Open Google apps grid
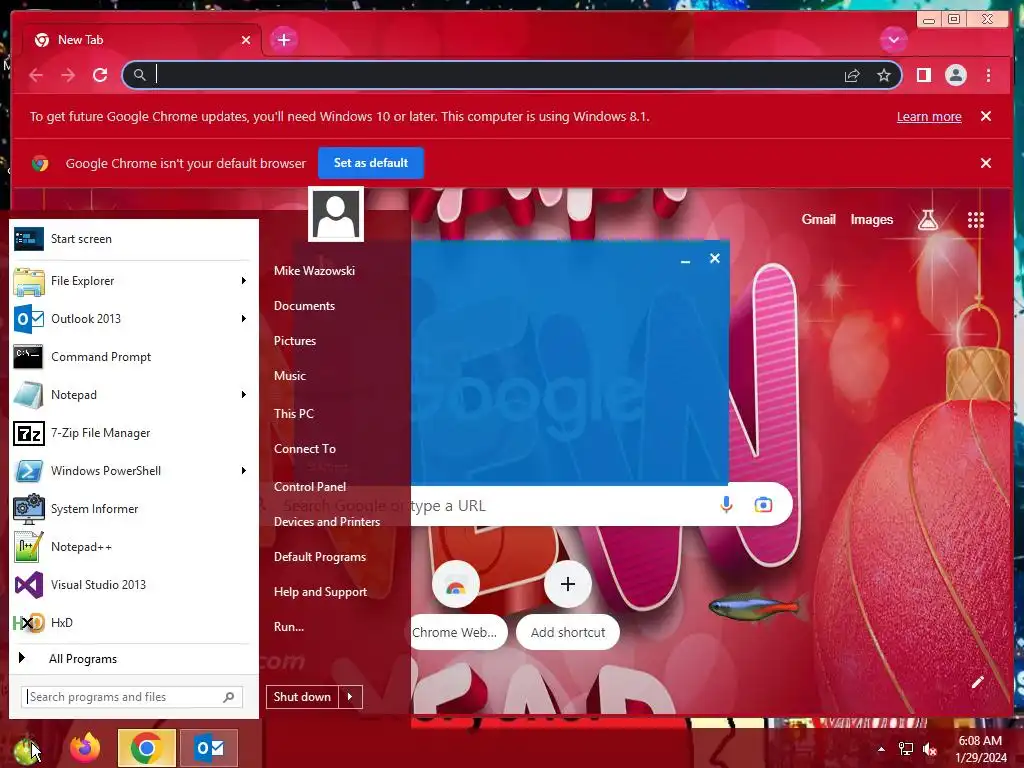This screenshot has height=768, width=1024. (x=976, y=220)
